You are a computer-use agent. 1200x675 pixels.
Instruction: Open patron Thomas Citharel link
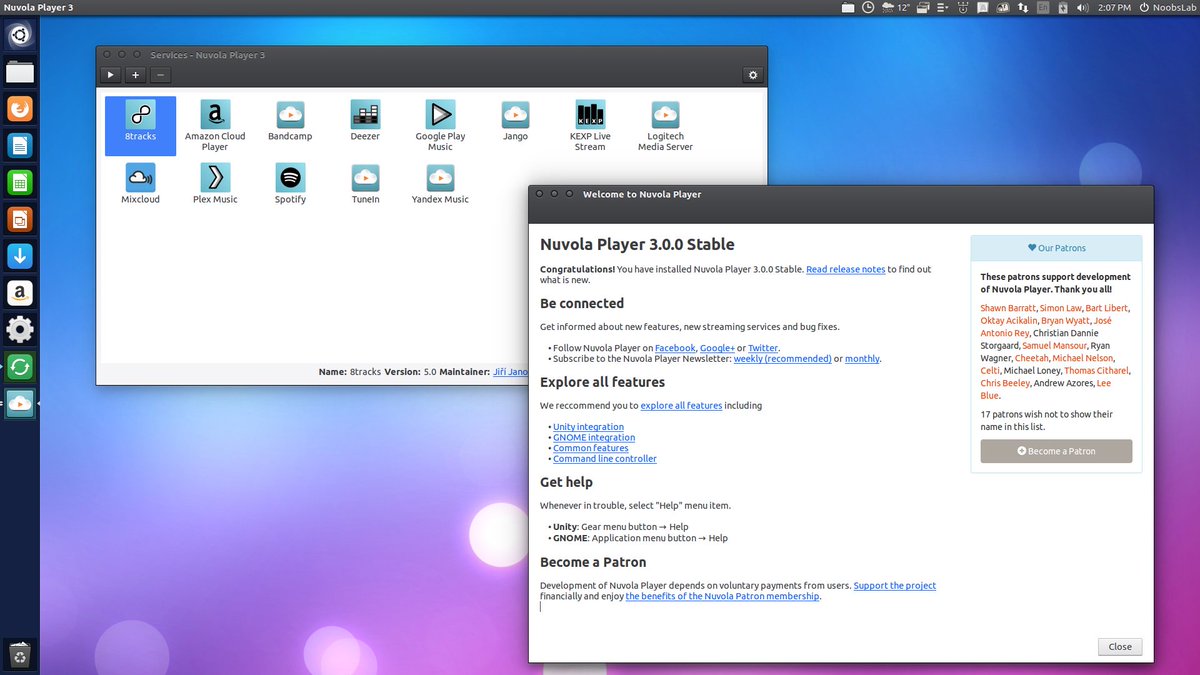[1097, 371]
